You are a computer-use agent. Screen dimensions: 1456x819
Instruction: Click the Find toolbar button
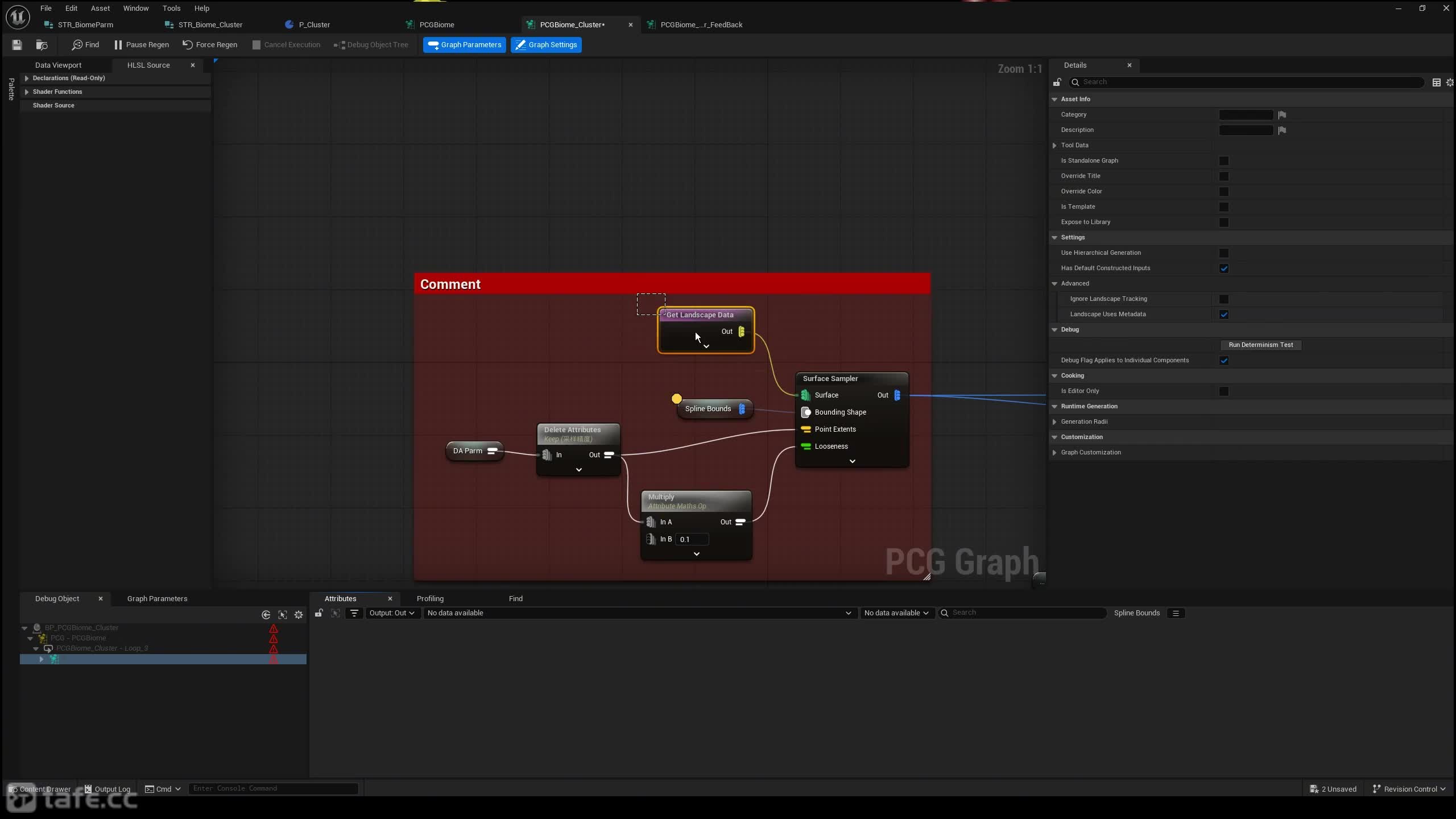85,44
